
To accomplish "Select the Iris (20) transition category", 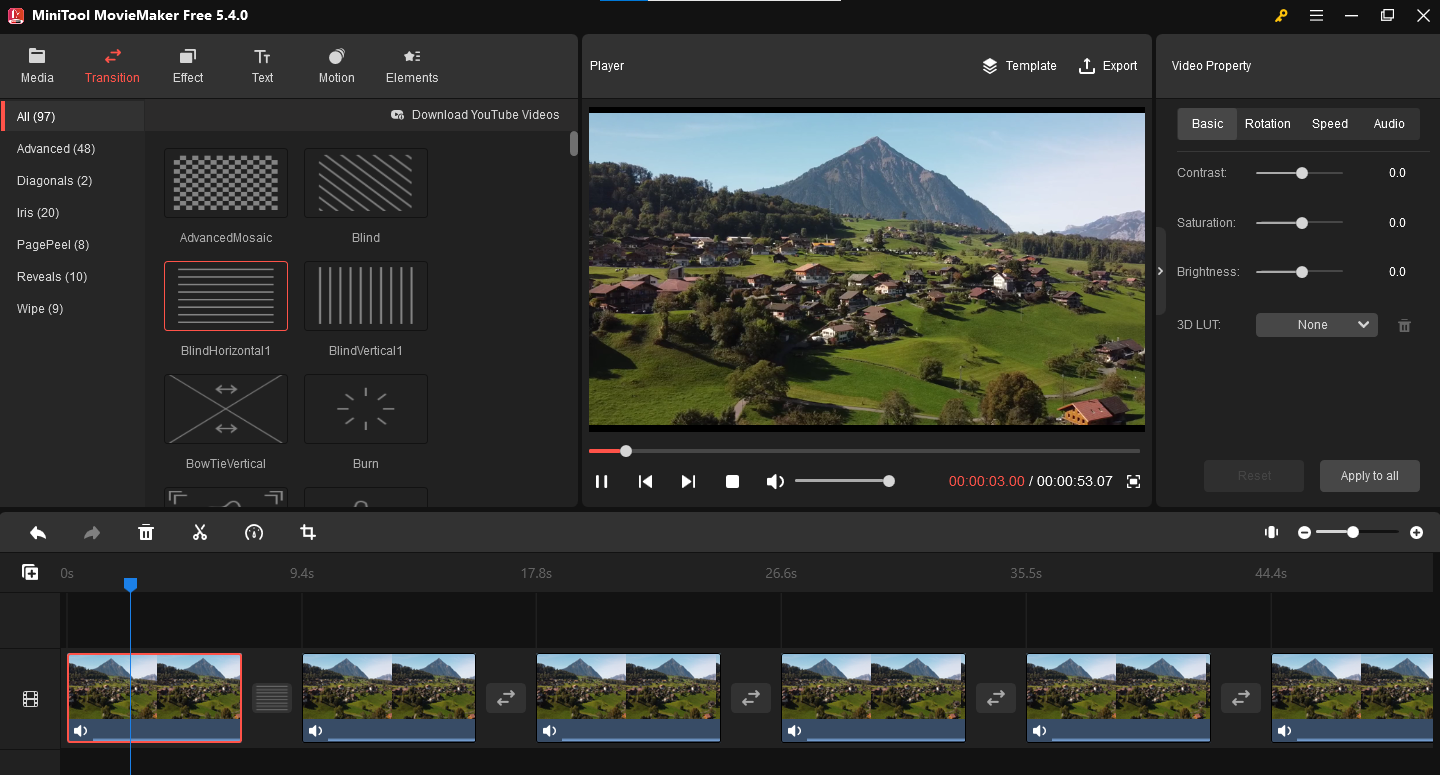I will (38, 213).
